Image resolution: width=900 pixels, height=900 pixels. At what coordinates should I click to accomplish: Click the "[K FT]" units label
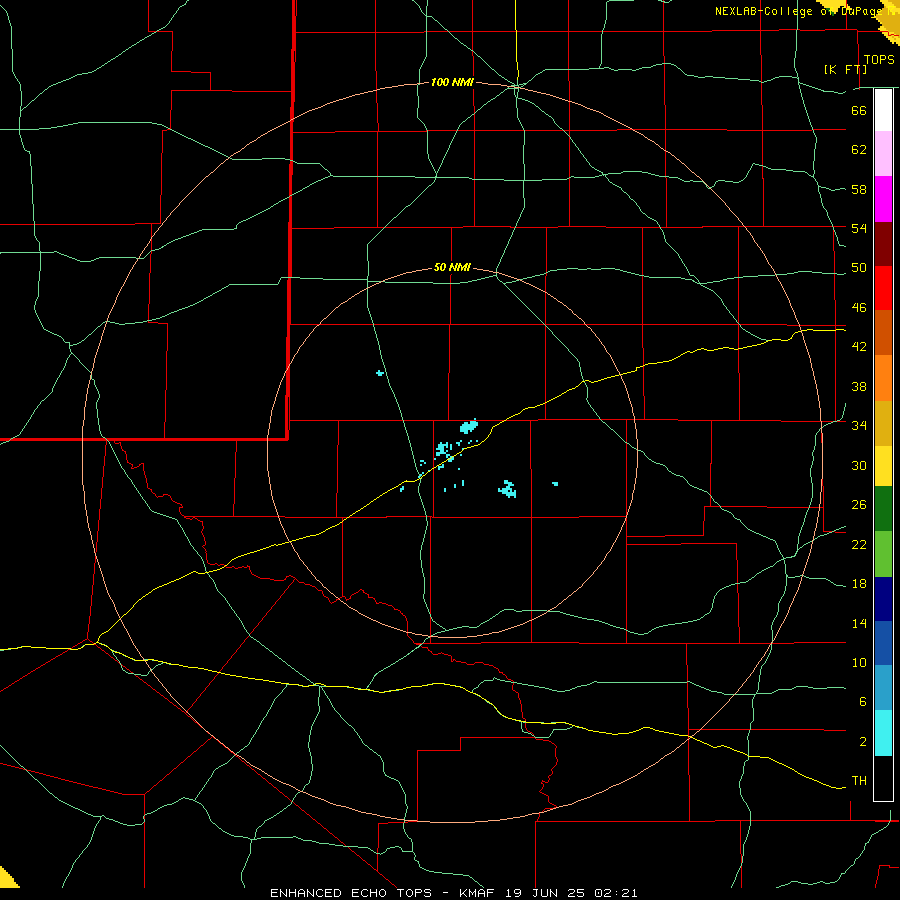[845, 69]
